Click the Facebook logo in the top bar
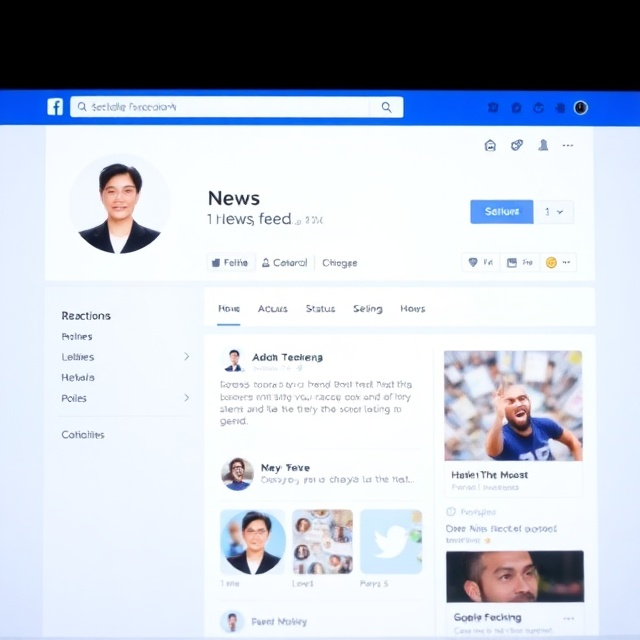 [55, 107]
